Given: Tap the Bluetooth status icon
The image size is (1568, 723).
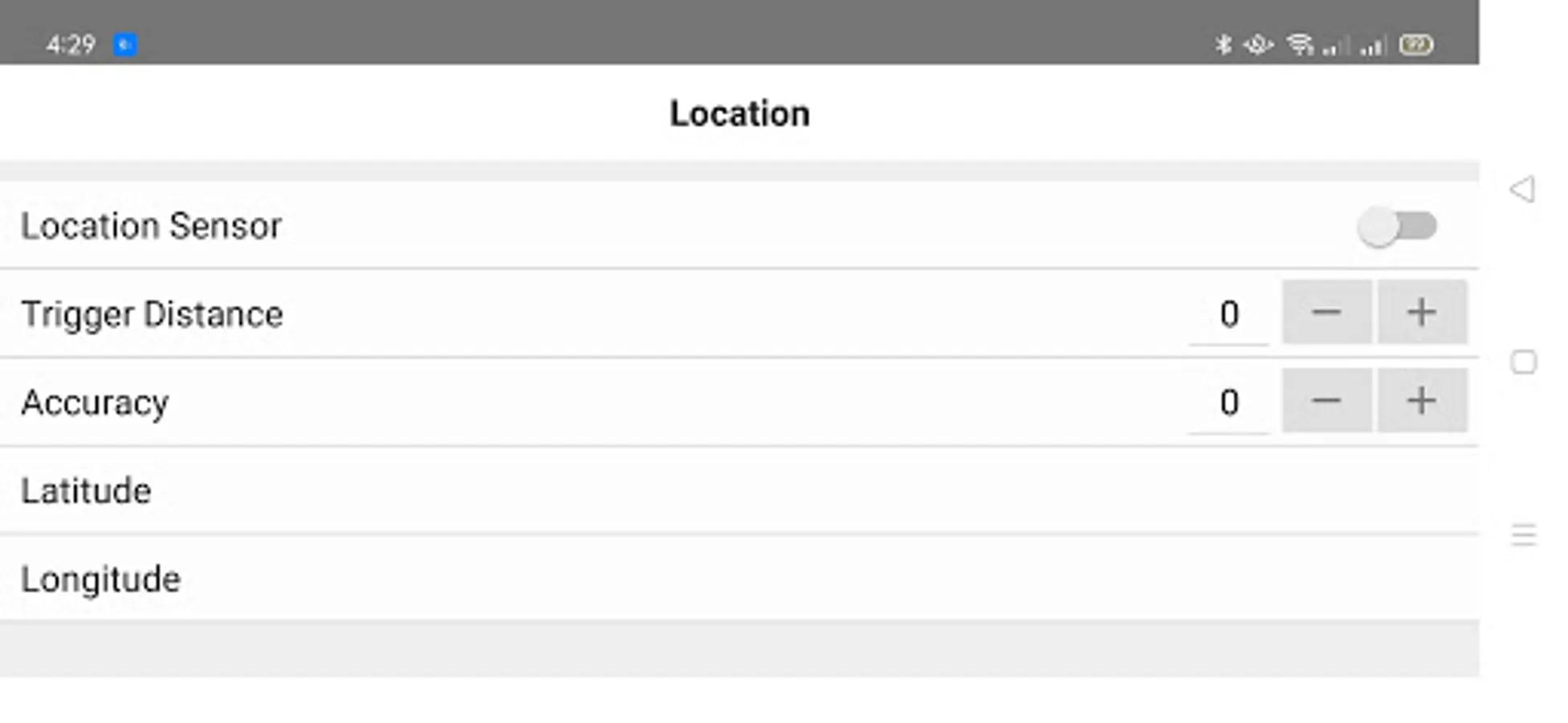Looking at the screenshot, I should tap(1223, 44).
